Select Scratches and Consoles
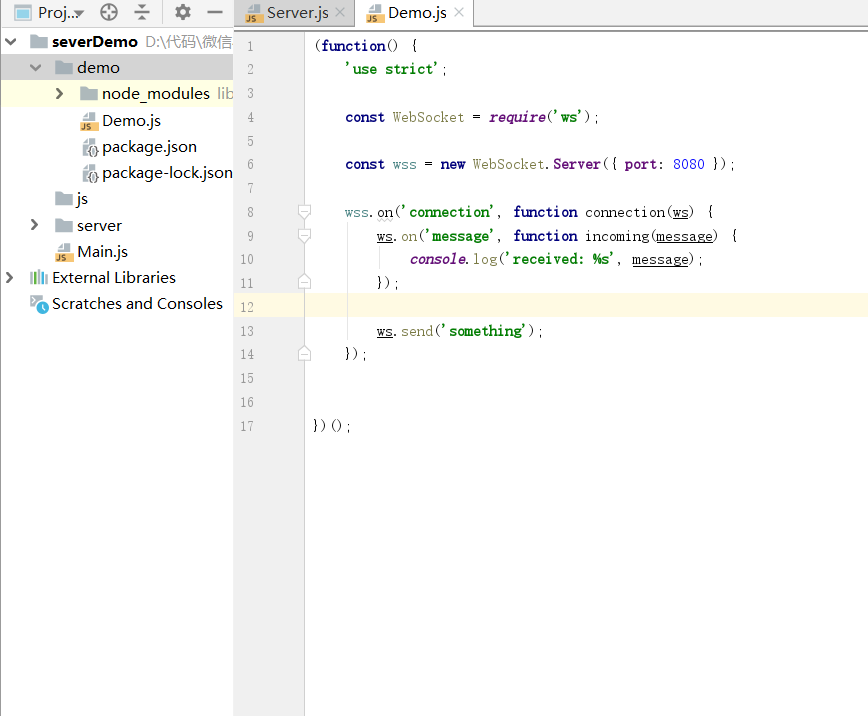Viewport: 868px width, 716px height. coord(137,303)
